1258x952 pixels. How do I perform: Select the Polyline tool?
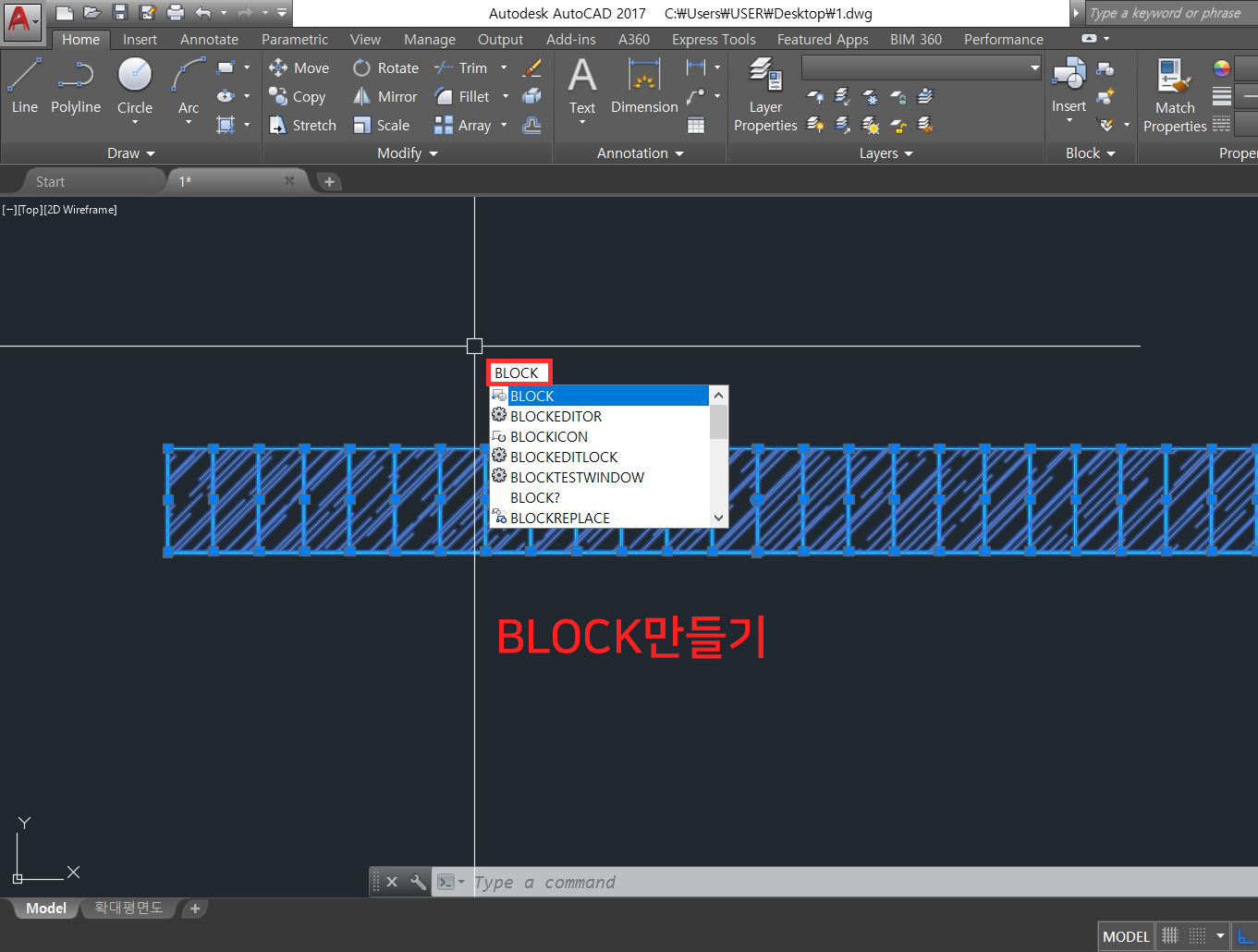pos(76,85)
